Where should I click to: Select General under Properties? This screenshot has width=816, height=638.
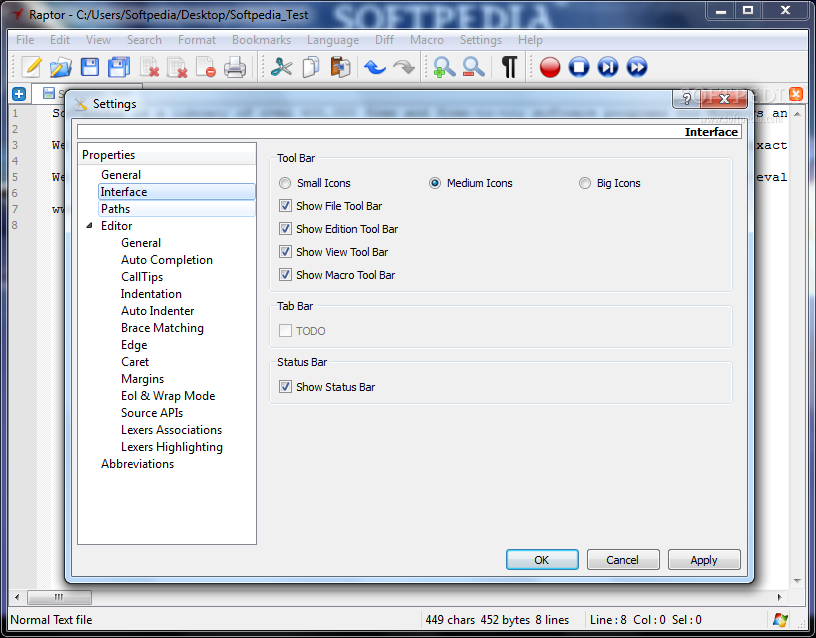click(x=121, y=175)
